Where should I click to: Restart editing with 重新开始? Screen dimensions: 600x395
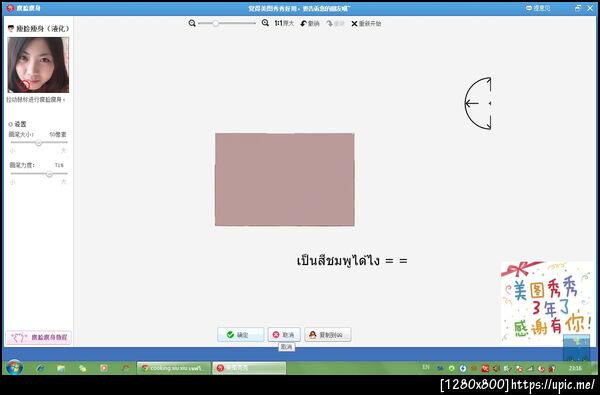coord(366,23)
